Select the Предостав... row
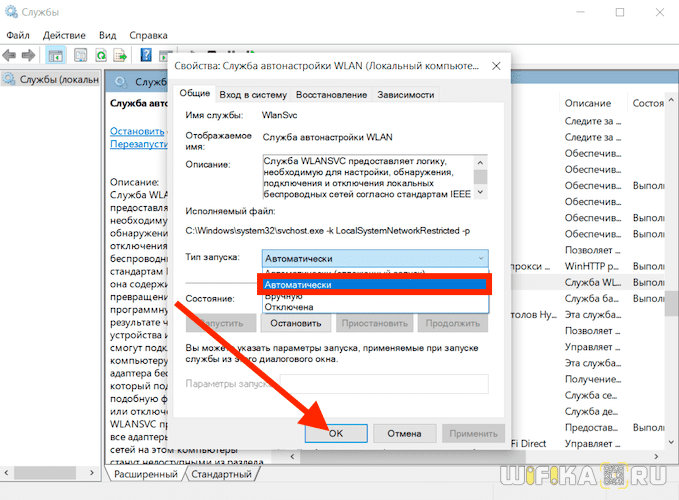 tap(592, 428)
